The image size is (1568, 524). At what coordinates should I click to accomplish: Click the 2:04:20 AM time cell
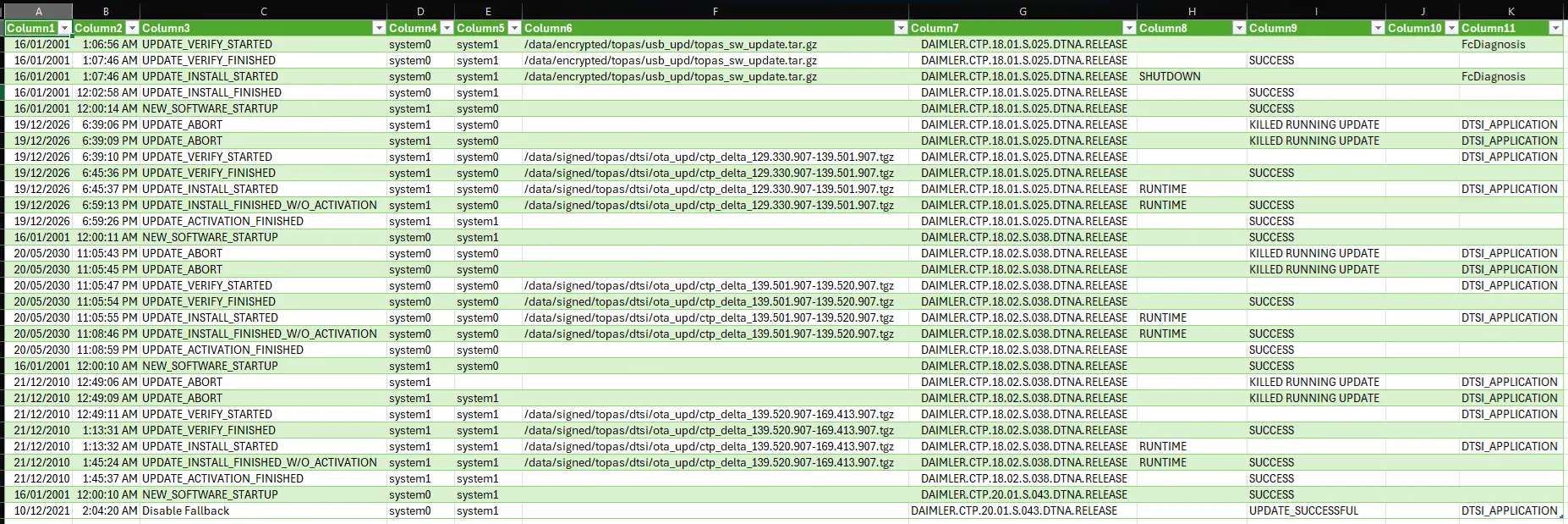coord(106,510)
